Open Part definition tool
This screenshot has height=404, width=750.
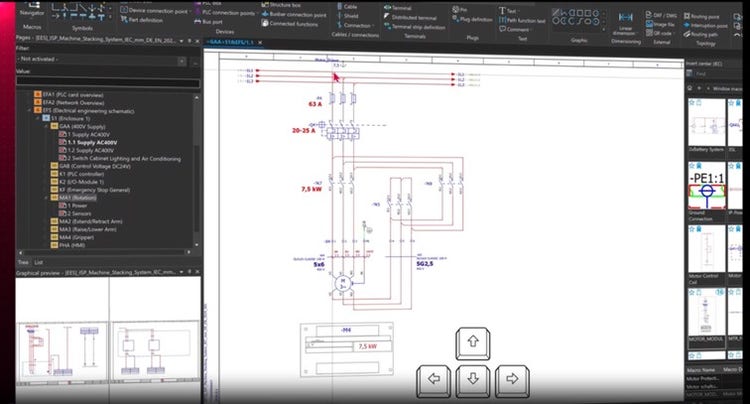point(142,20)
